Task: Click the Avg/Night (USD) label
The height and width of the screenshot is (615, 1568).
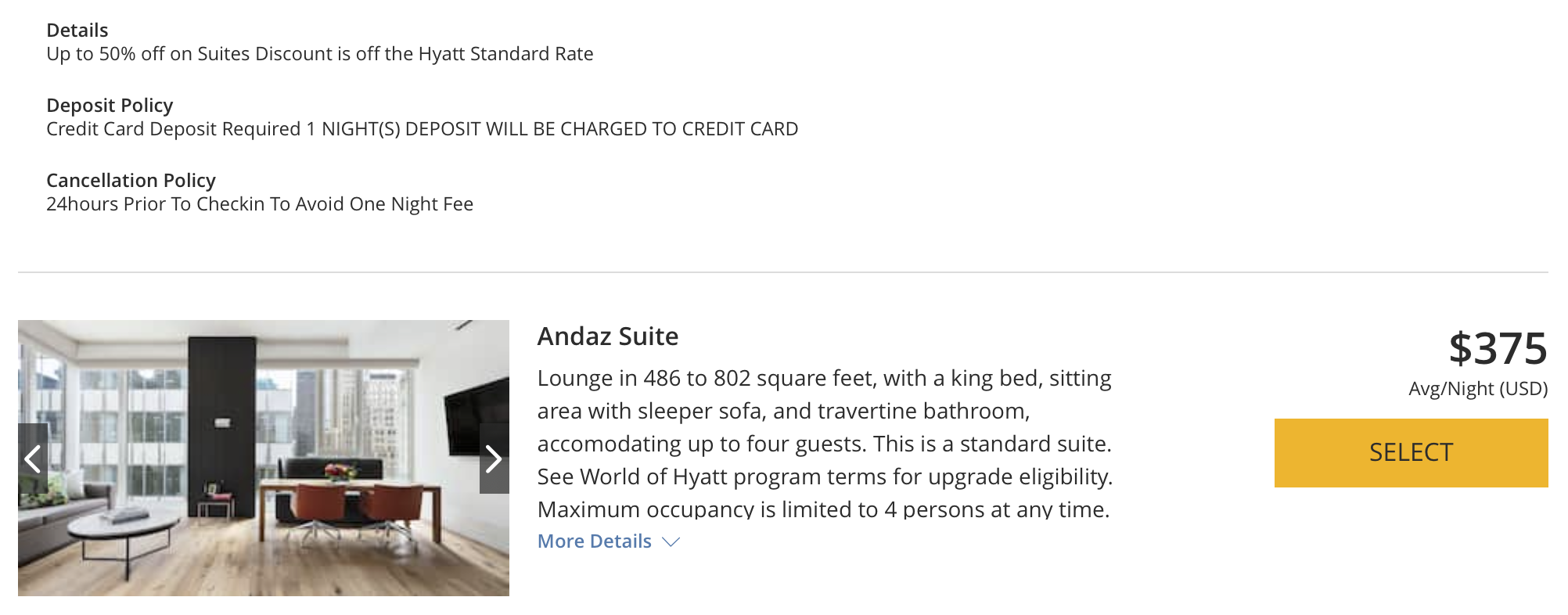Action: [x=1478, y=389]
